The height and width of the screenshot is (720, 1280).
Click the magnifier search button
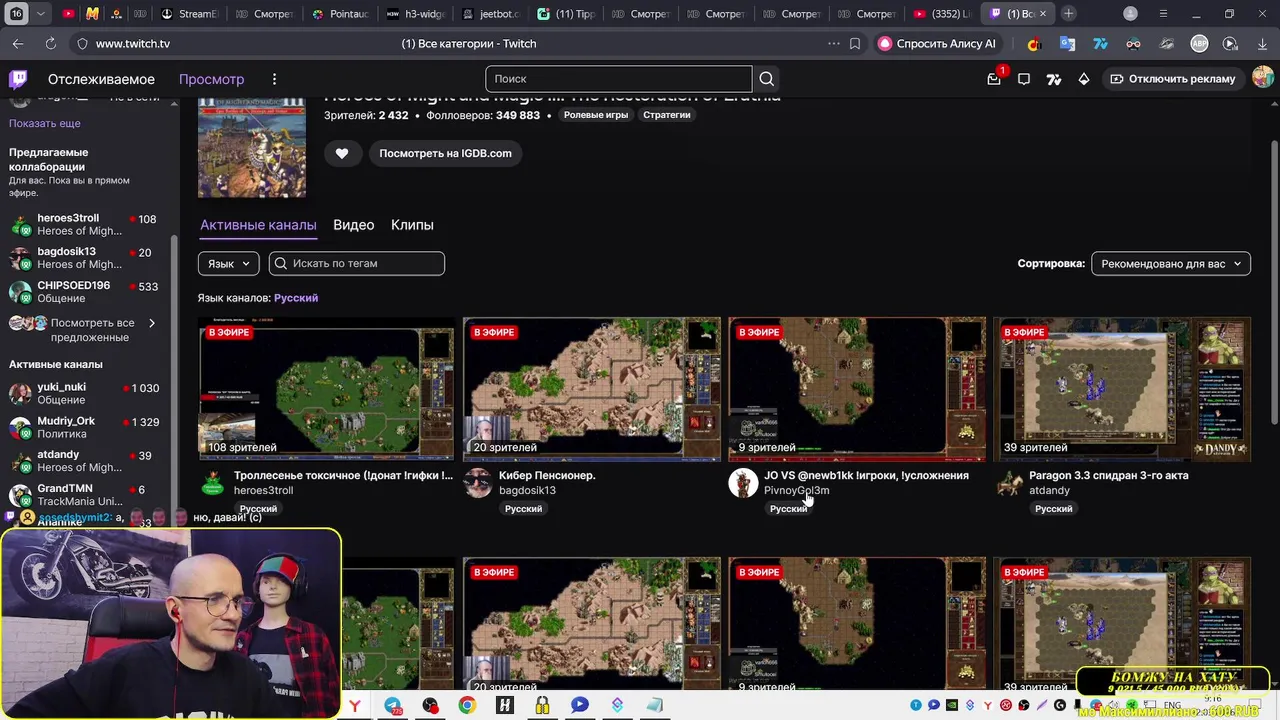[766, 79]
